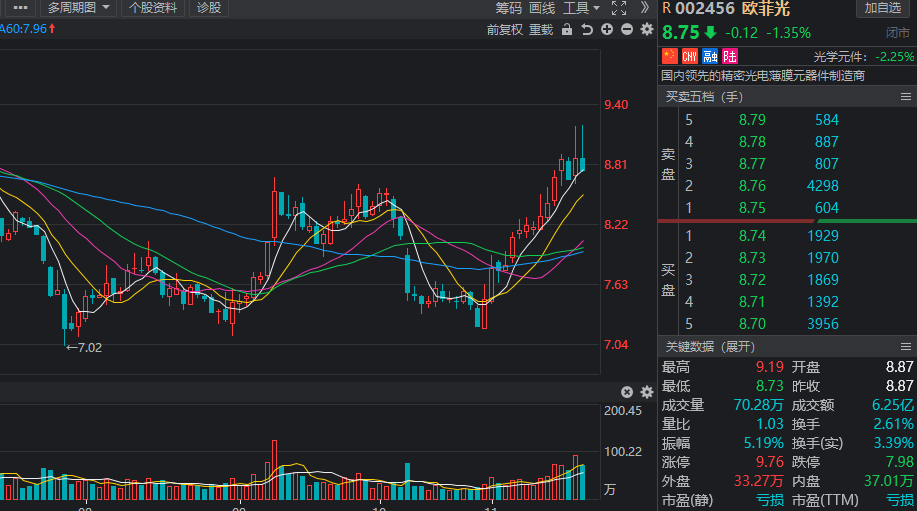Viewport: 917px width, 511px height.
Task: Open 买卖五档 panel hamburger menu
Action: click(905, 97)
